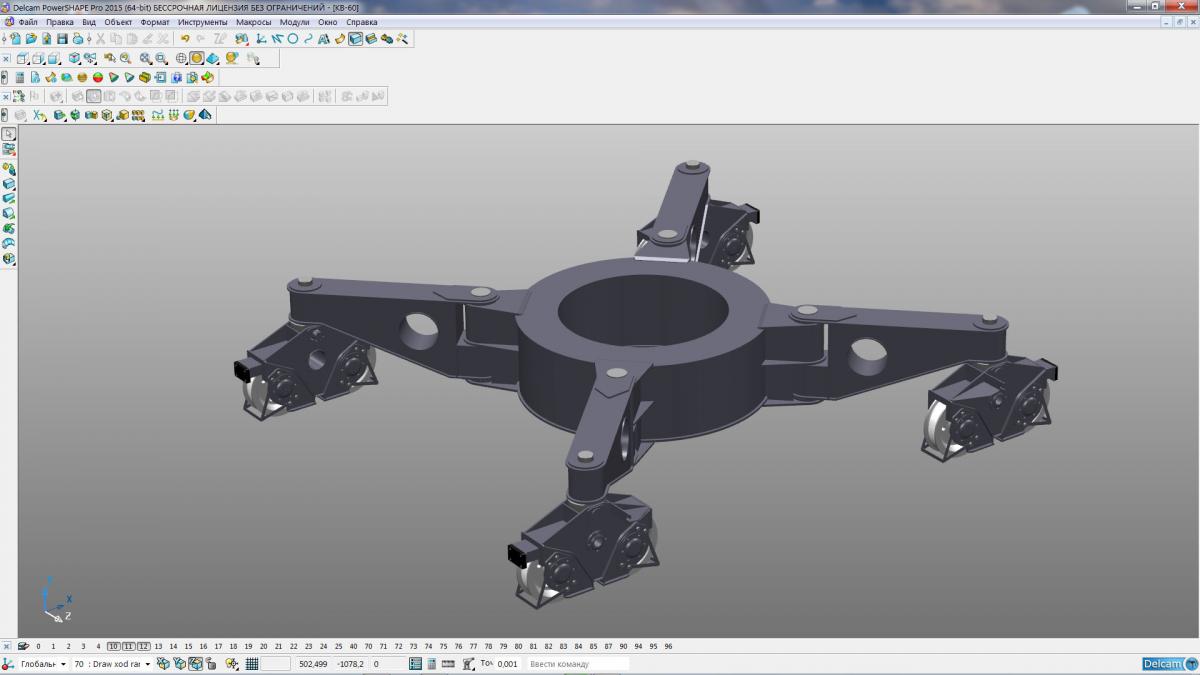Viewport: 1200px width, 675px height.
Task: Select the Workplane axes tool
Action: [260, 38]
